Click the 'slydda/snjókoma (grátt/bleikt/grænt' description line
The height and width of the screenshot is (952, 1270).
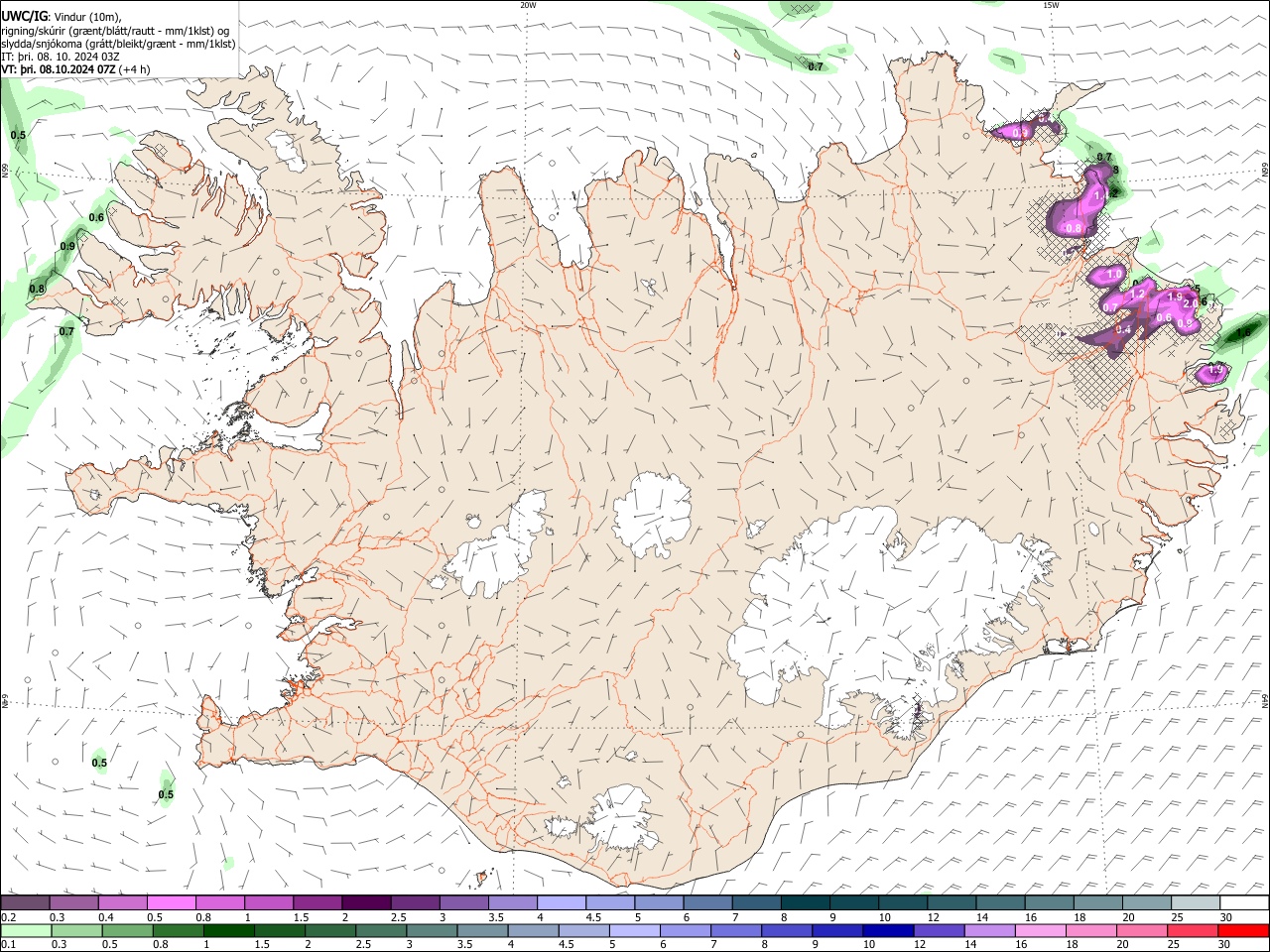(x=118, y=44)
